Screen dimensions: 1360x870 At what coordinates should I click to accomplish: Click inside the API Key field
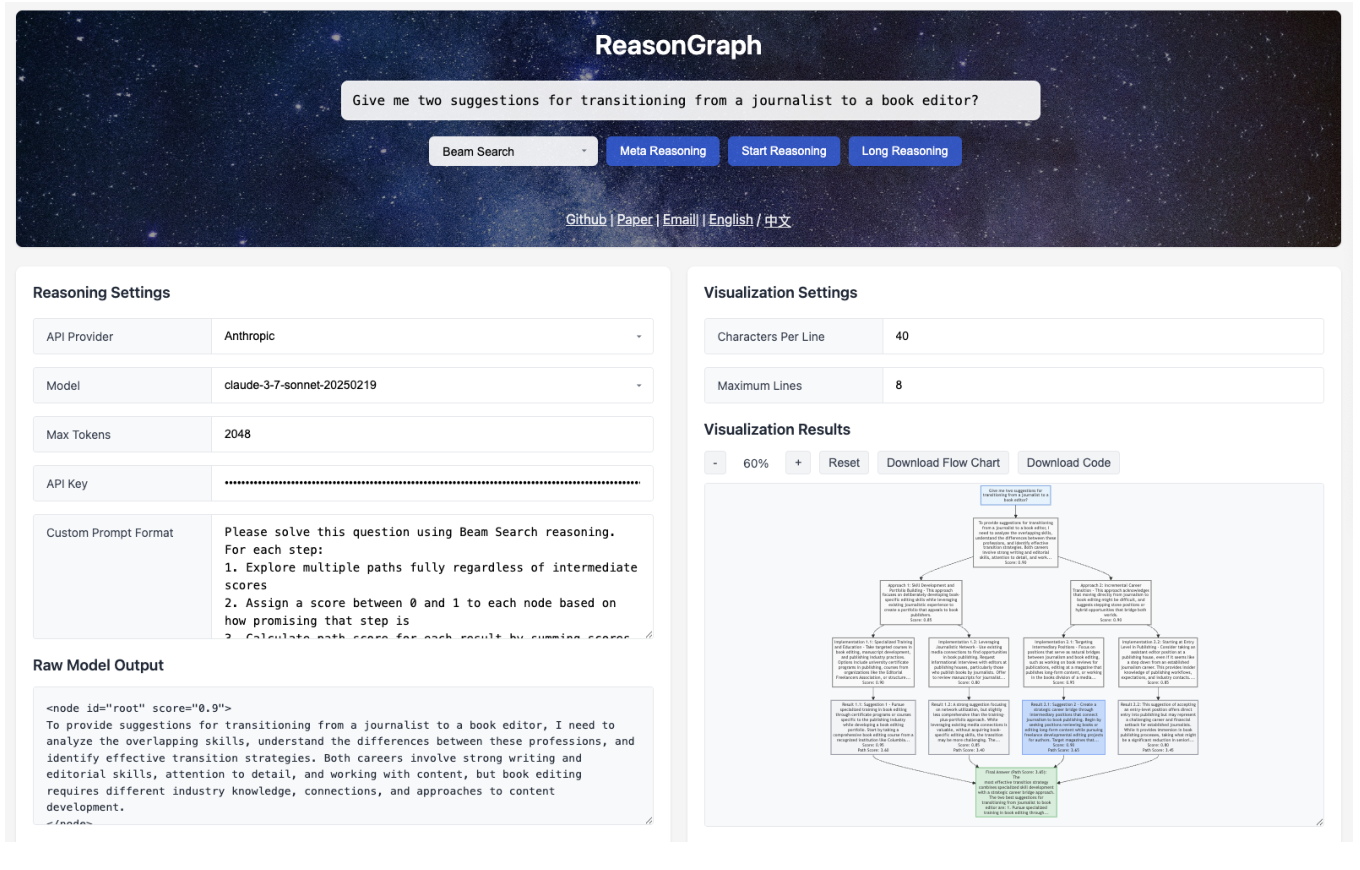click(x=431, y=483)
